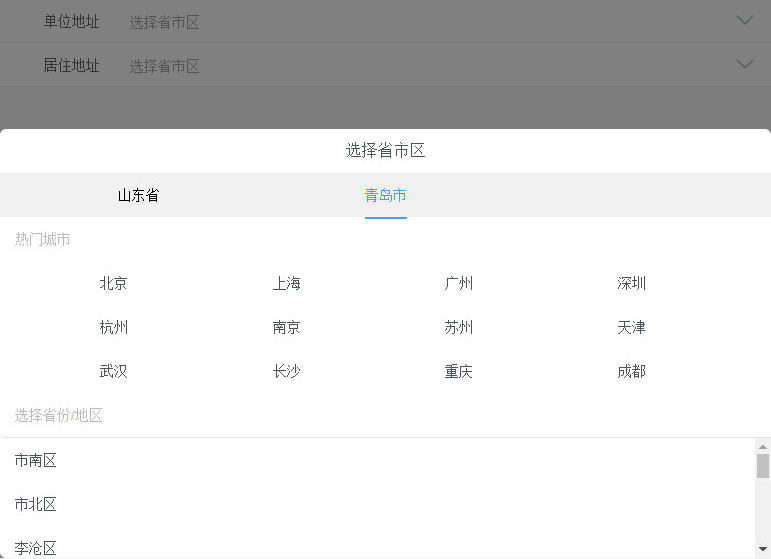Image resolution: width=771 pixels, height=559 pixels.
Task: Click the district list scrollbar up arrow
Action: click(x=763, y=447)
